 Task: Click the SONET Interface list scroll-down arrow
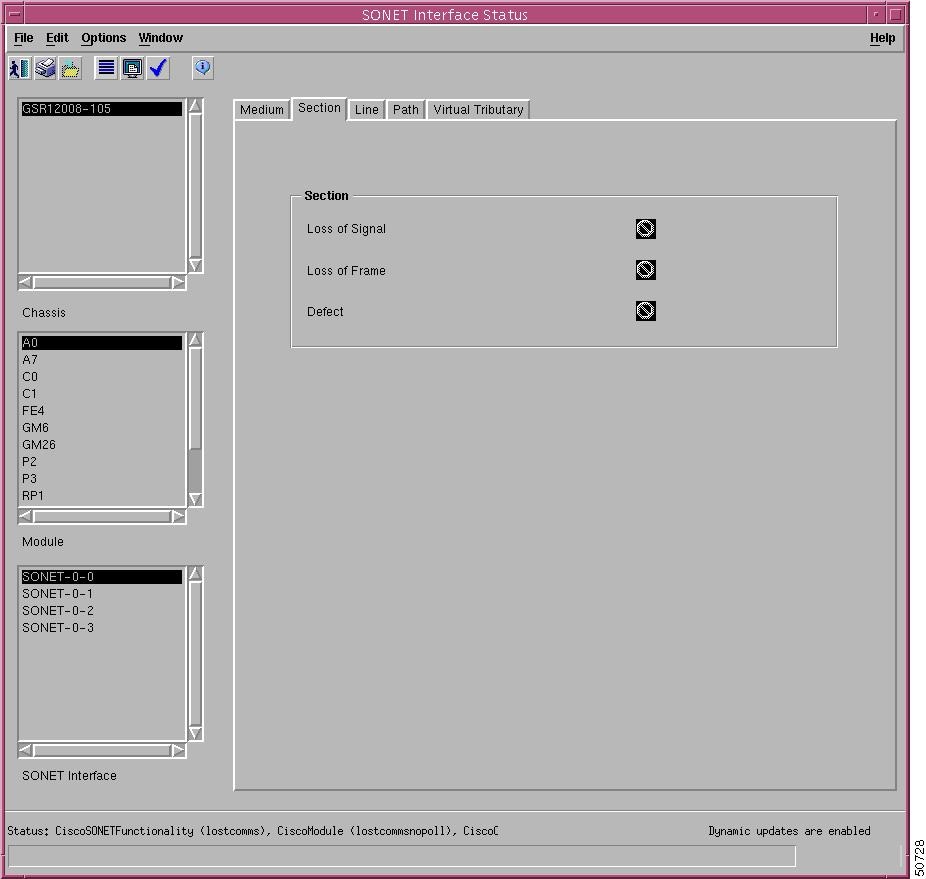[195, 733]
